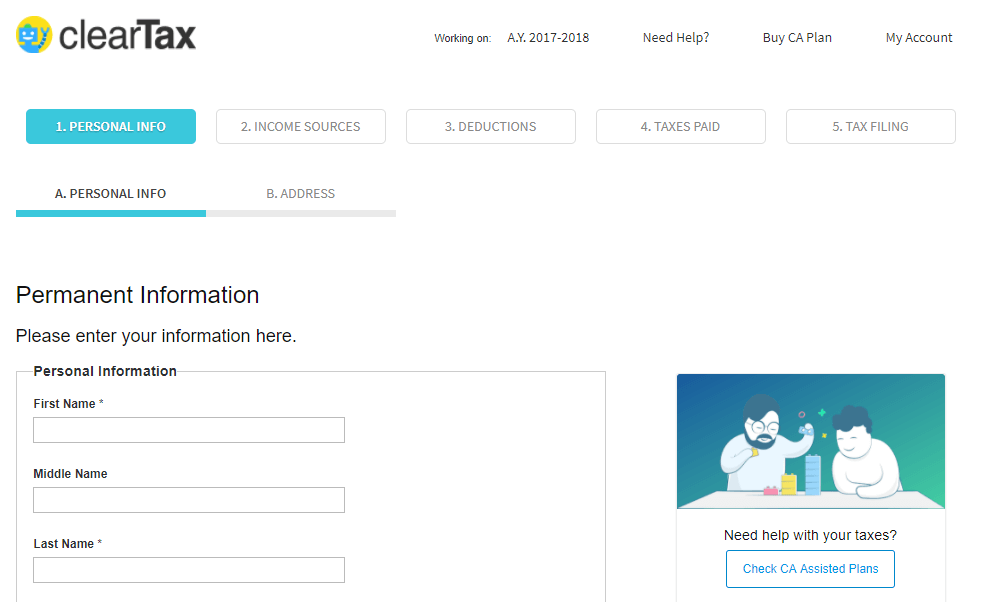Open step 4. TAXES PAID
Screen dimensions: 988x602
tap(680, 127)
